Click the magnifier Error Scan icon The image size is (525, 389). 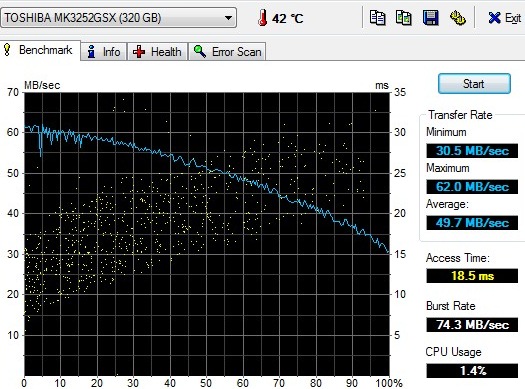pyautogui.click(x=200, y=52)
